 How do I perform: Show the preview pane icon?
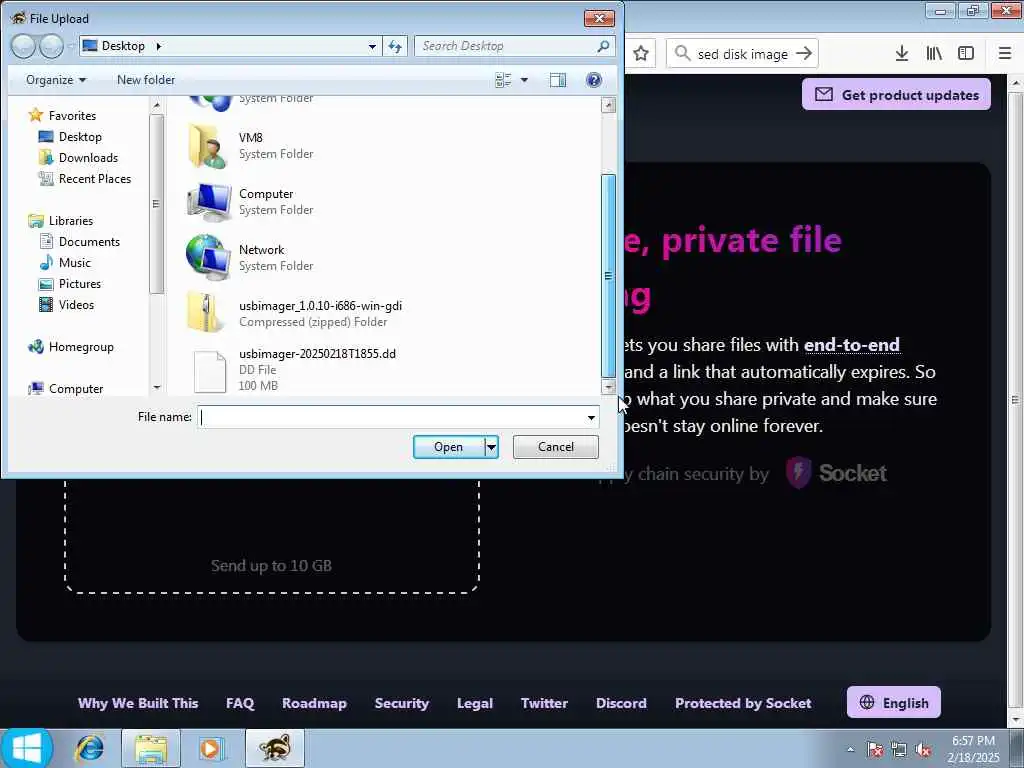[x=558, y=80]
